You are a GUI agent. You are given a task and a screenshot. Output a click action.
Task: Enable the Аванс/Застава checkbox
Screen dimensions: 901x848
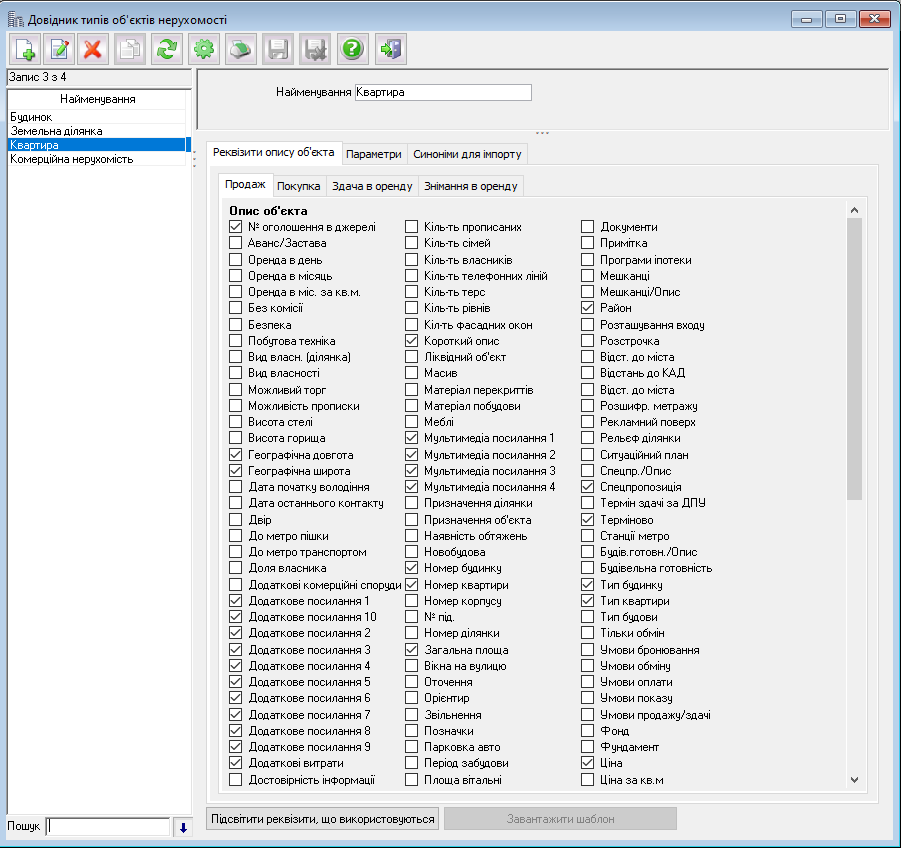[236, 244]
